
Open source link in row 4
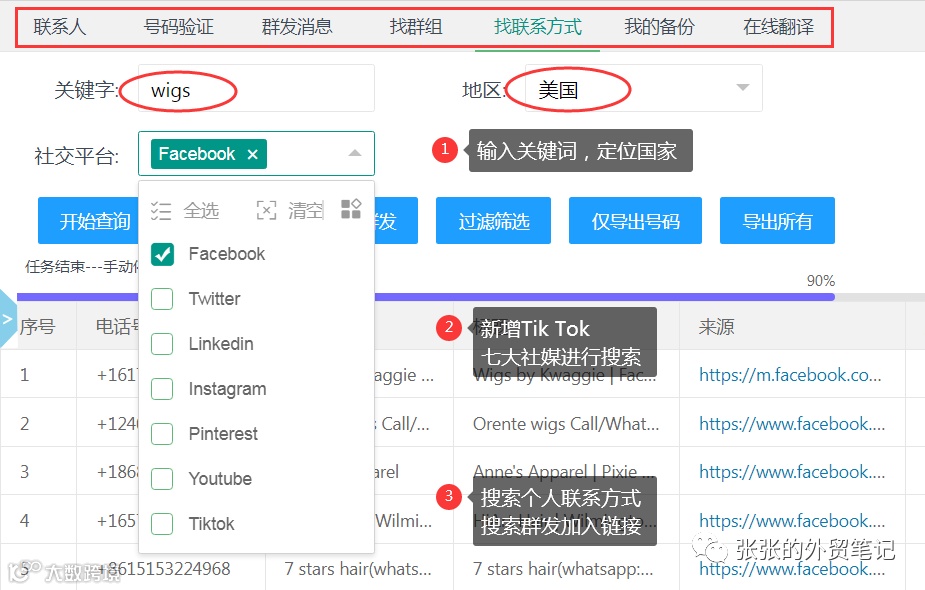792,521
